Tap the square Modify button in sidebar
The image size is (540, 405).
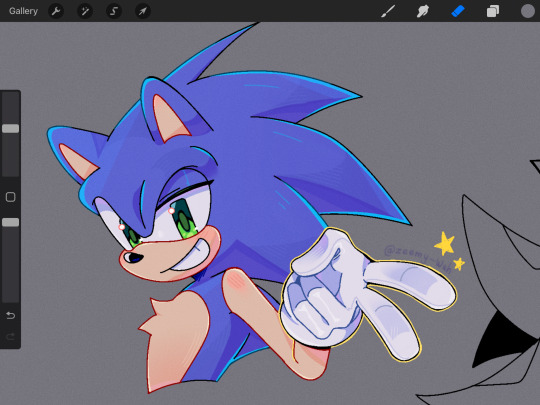tap(11, 197)
